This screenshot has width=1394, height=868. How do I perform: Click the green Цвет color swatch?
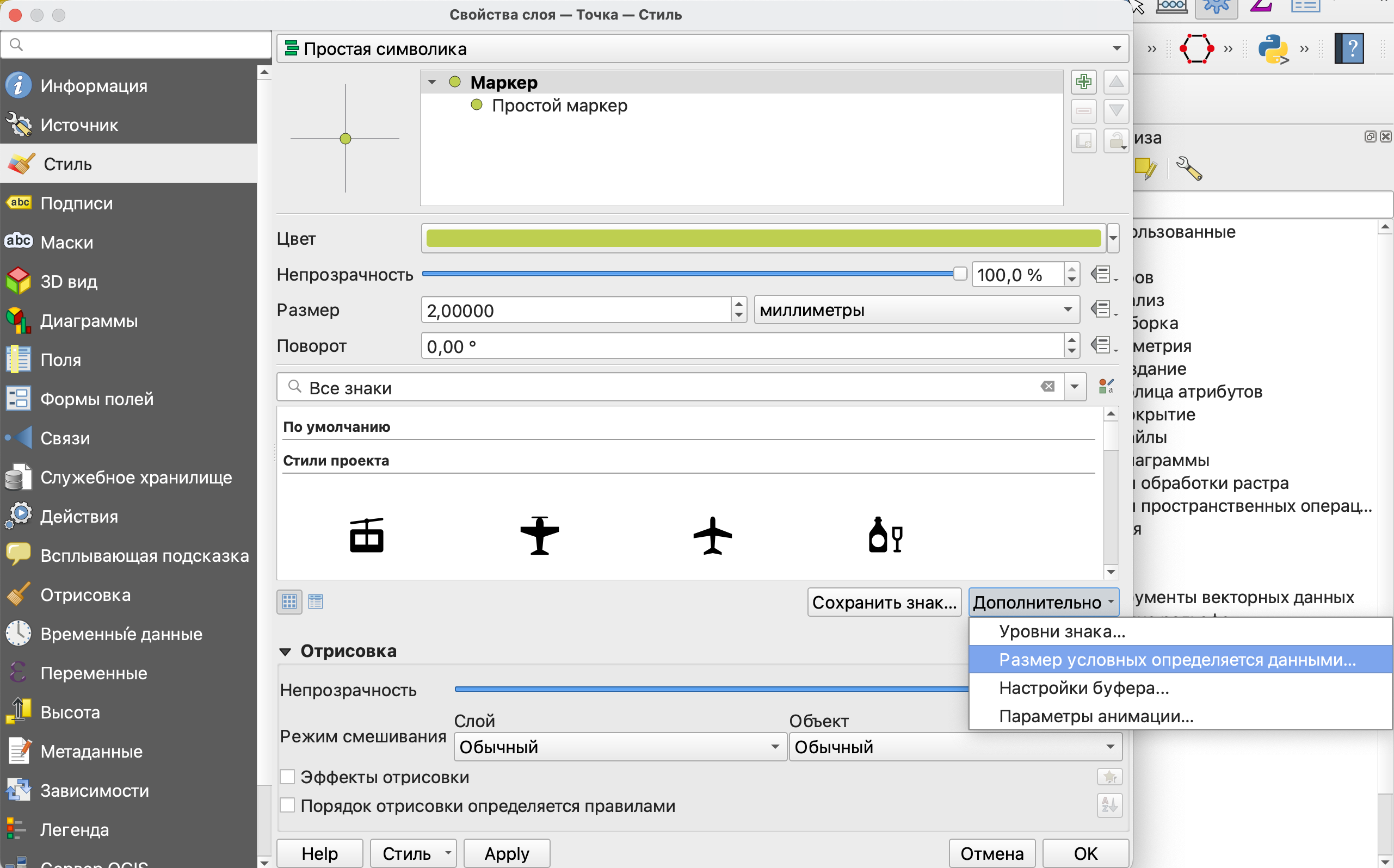(763, 238)
